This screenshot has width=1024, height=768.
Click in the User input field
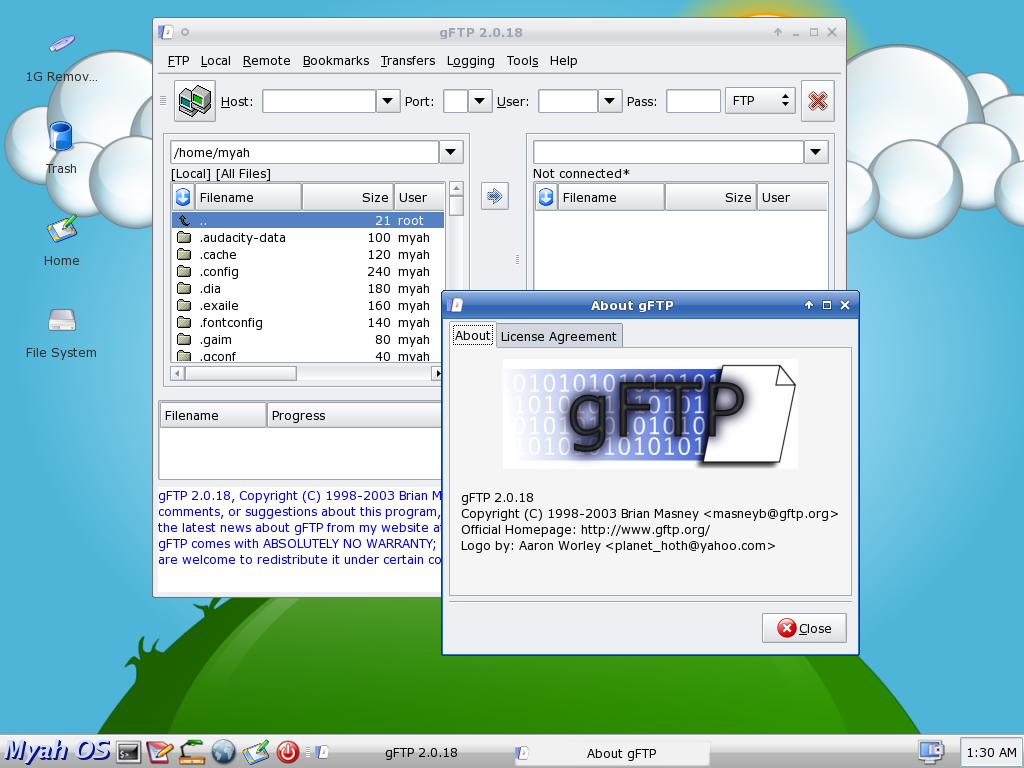(568, 101)
